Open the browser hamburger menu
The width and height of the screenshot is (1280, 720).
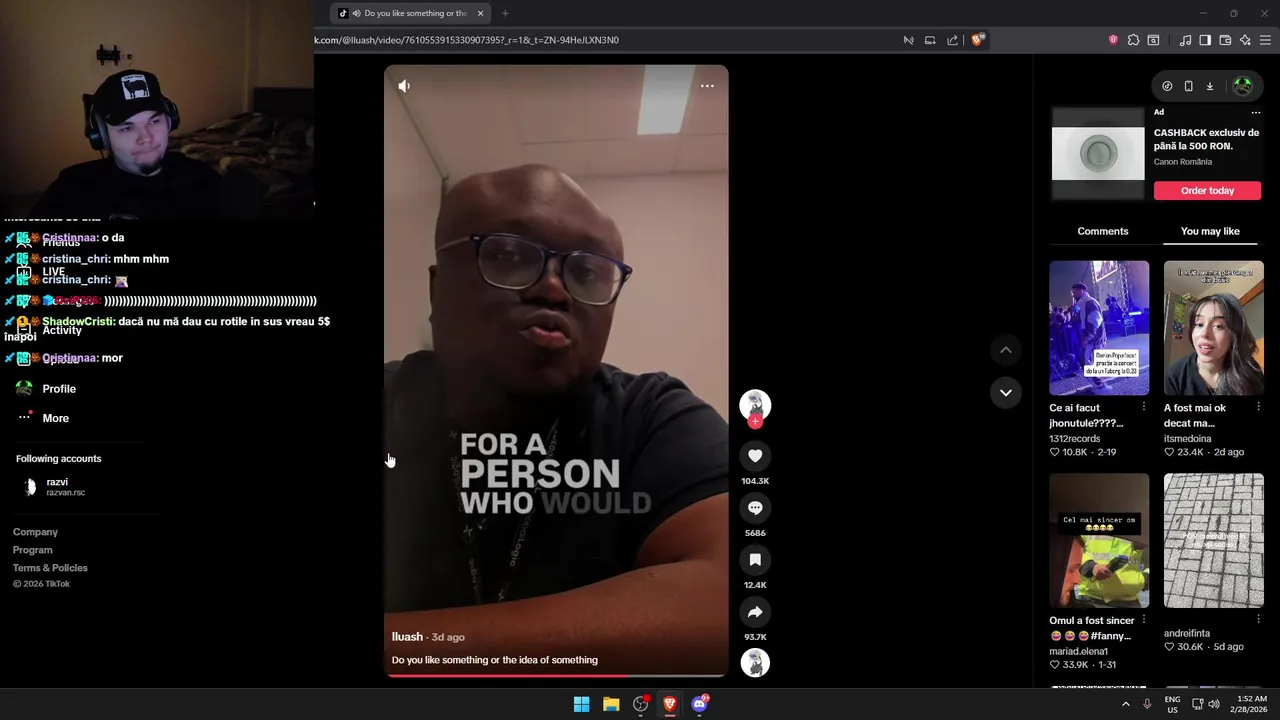(x=1266, y=40)
